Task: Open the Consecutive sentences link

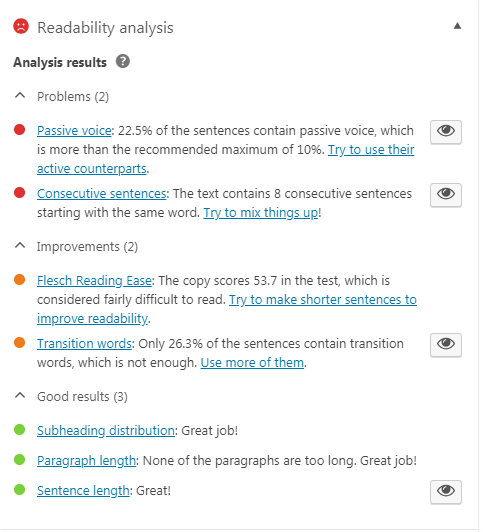Action: [x=101, y=194]
